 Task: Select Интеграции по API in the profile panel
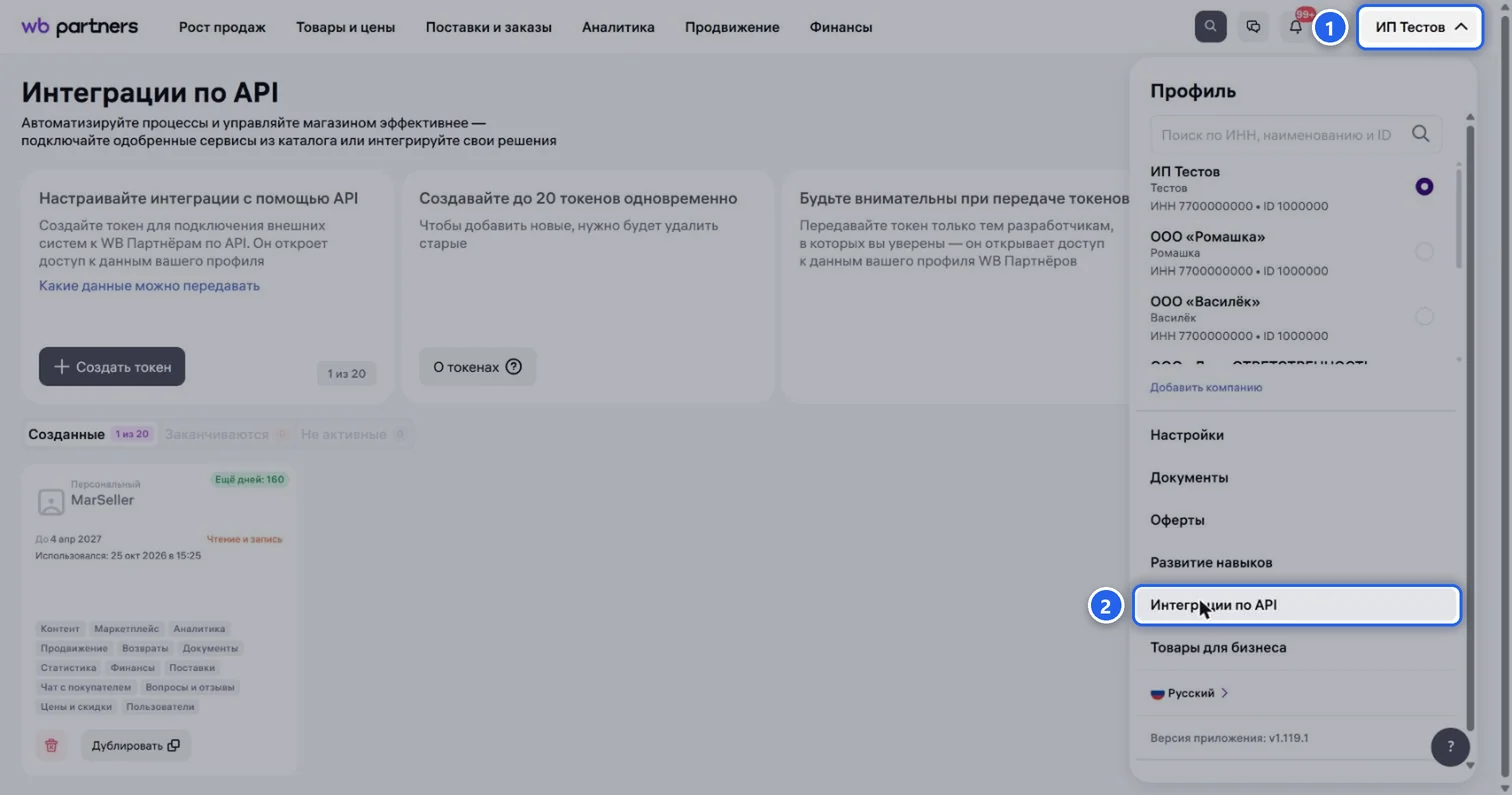click(1297, 605)
